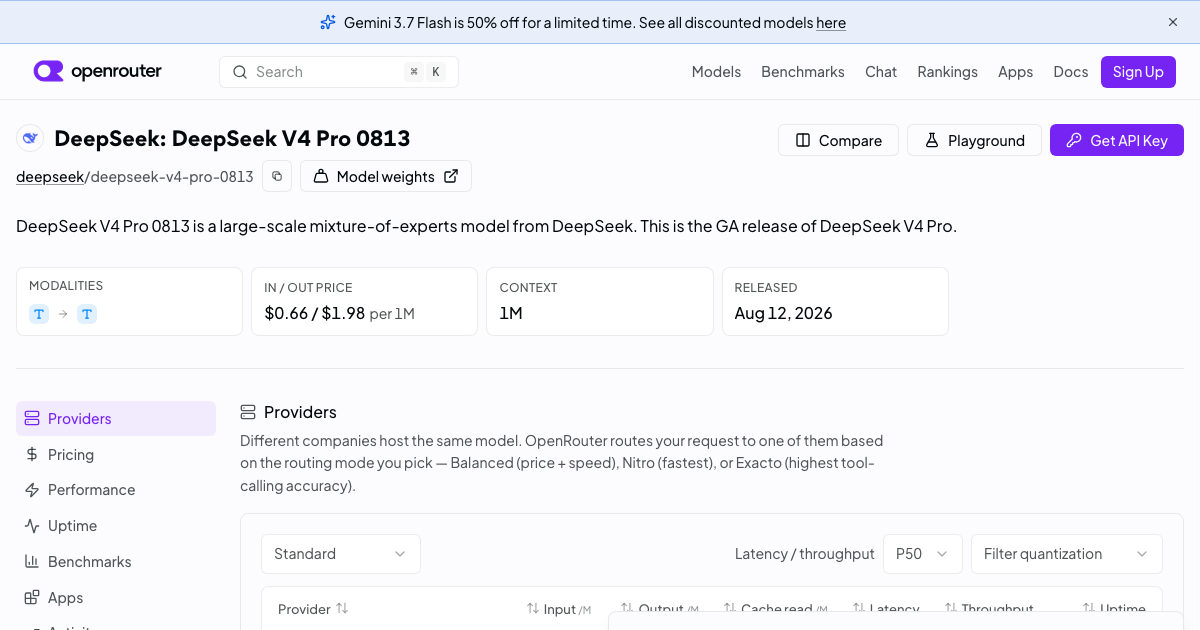Viewport: 1200px width, 630px height.
Task: Click the lock icon in Model weights
Action: pos(321,176)
